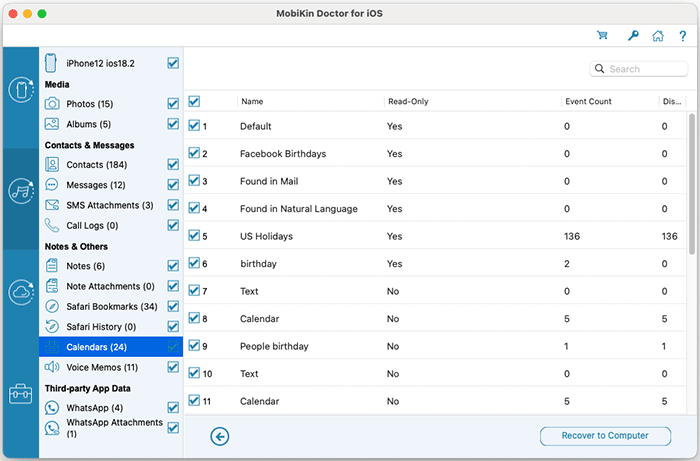This screenshot has width=700, height=461.
Task: Go back with the left arrow button
Action: (220, 436)
